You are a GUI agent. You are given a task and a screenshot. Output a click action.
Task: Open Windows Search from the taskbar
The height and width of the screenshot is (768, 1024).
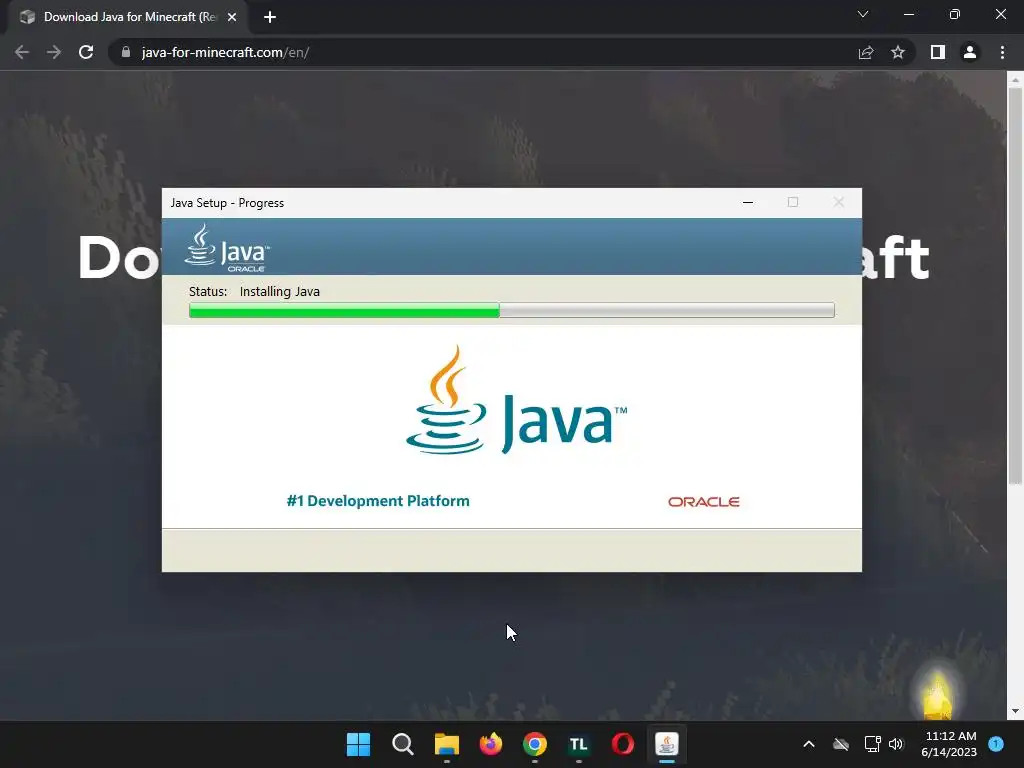coord(402,744)
